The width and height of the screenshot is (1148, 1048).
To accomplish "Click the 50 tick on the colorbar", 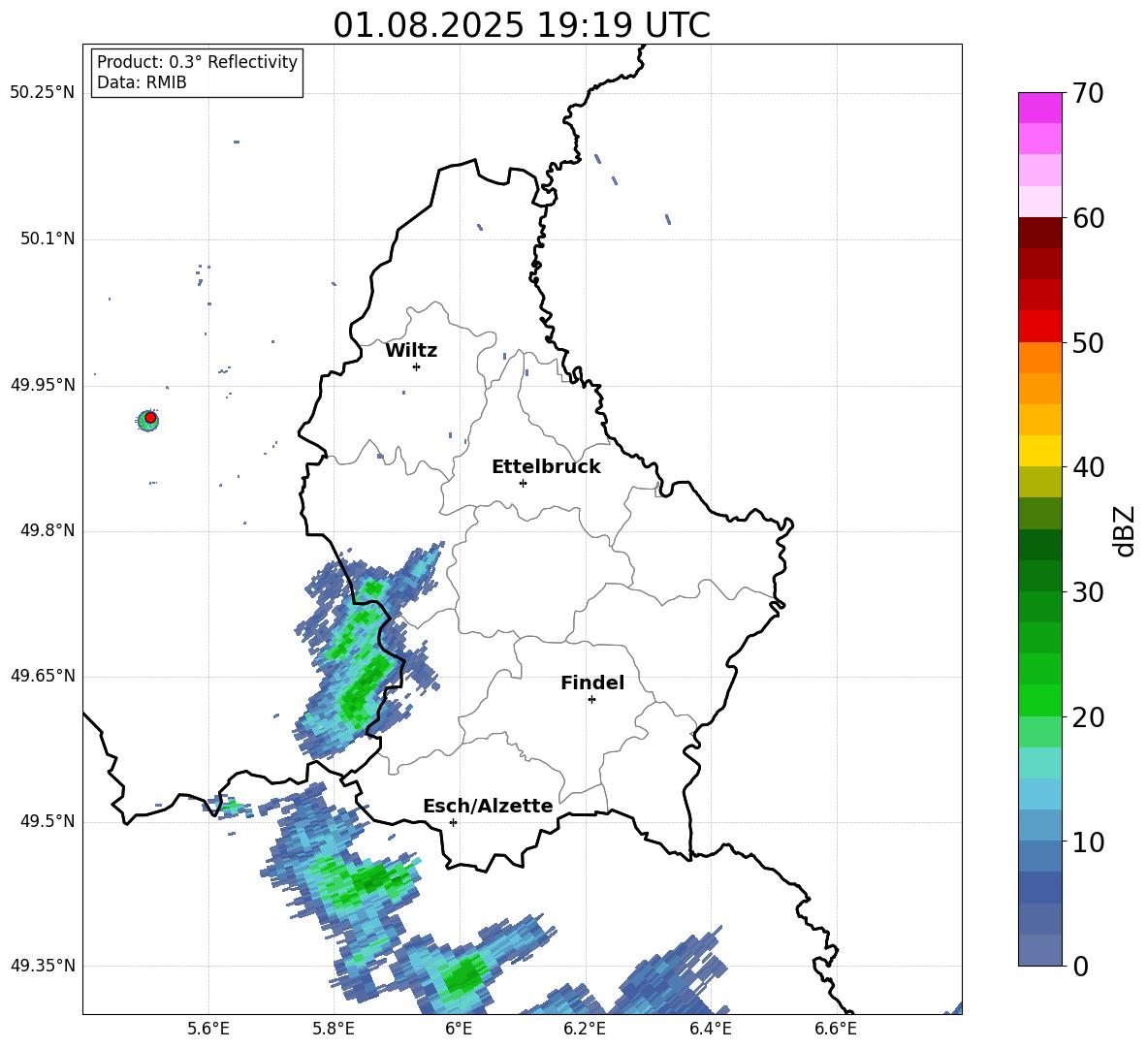I will tap(1088, 342).
